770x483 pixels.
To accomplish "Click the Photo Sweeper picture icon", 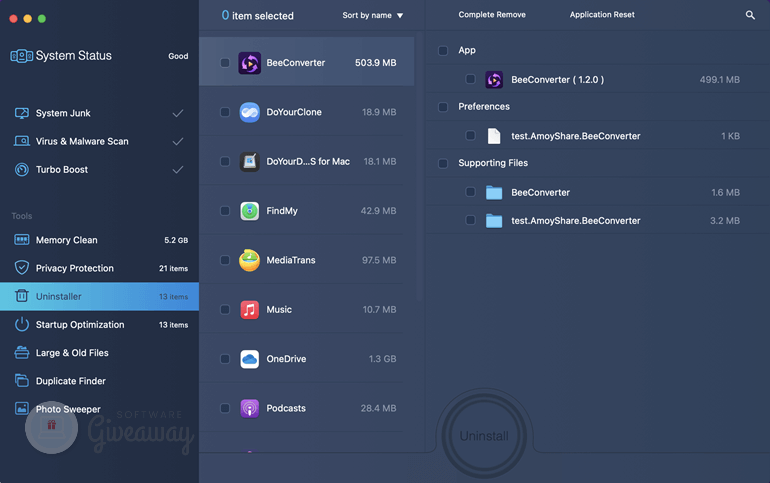I will coord(22,408).
